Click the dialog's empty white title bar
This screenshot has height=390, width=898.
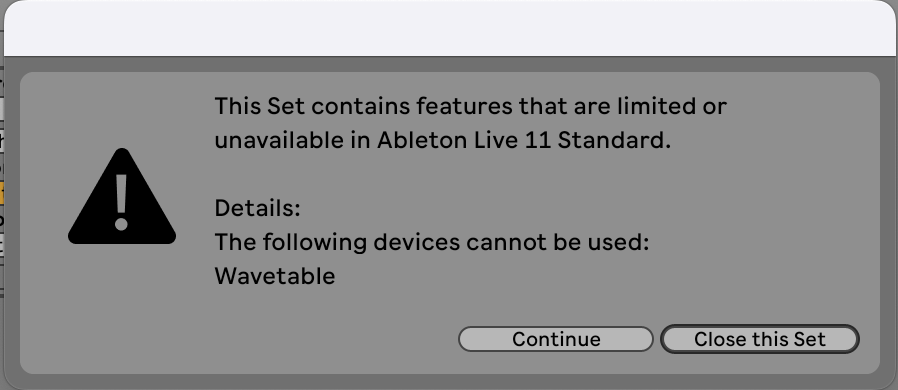point(450,27)
